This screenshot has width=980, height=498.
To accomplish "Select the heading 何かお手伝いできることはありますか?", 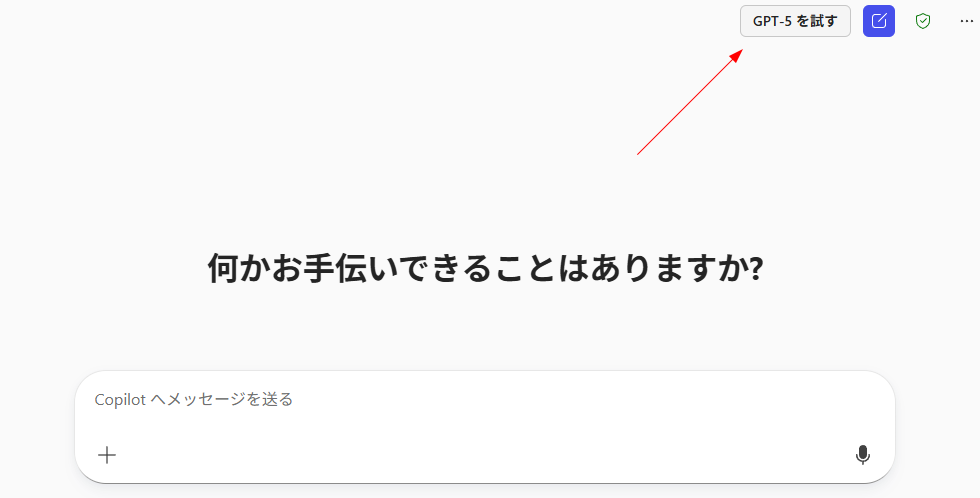I will pyautogui.click(x=485, y=268).
